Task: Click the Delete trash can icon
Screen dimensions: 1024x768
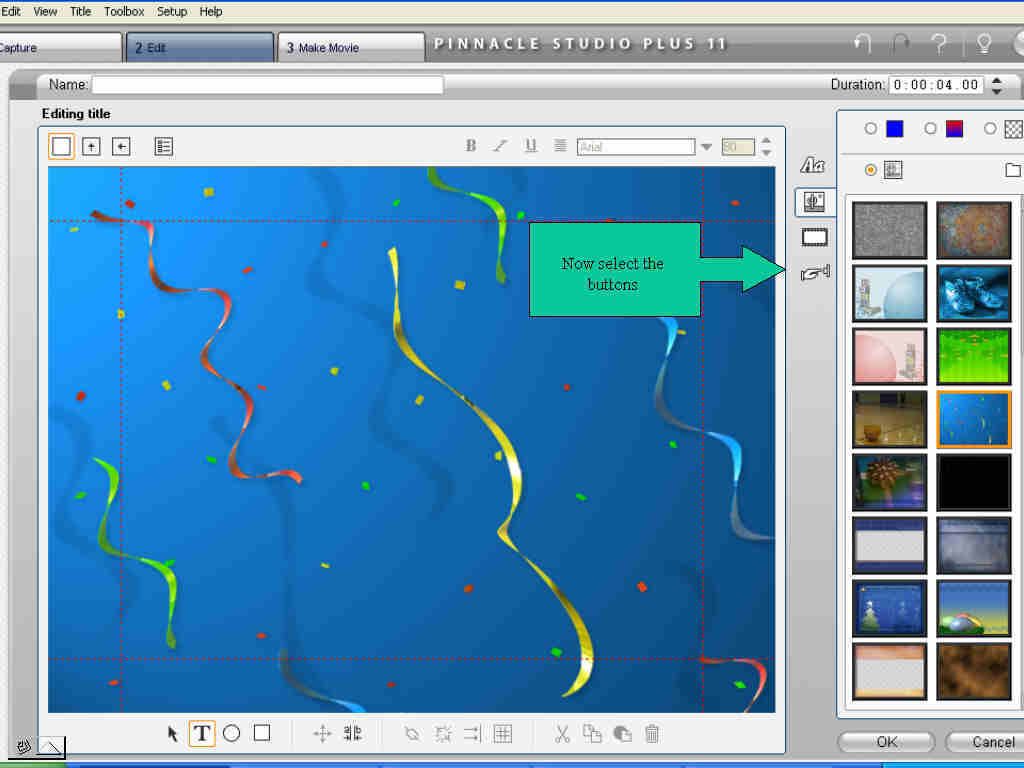Action: tap(652, 733)
